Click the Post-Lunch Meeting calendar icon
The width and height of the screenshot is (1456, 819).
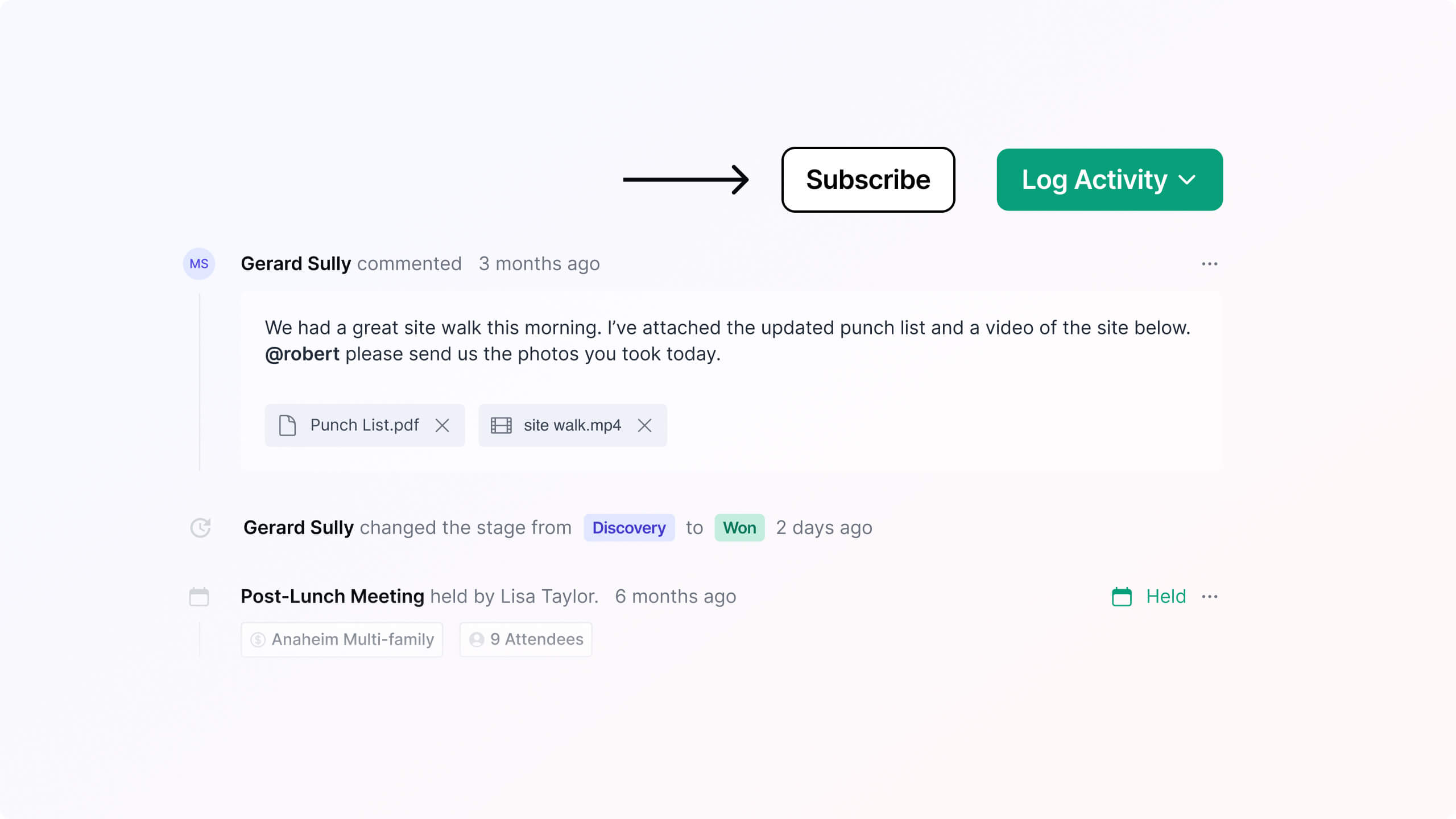[198, 597]
